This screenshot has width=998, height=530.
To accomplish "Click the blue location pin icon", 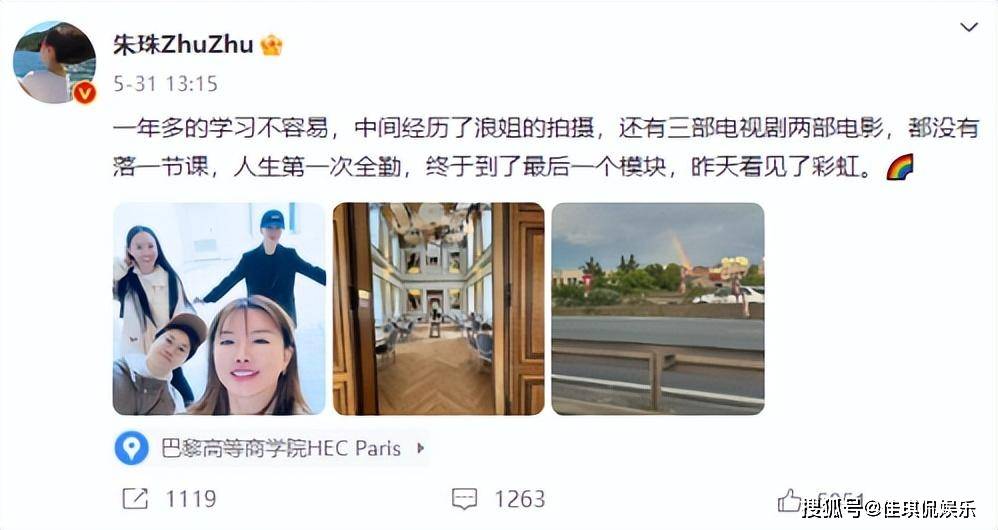I will point(132,448).
